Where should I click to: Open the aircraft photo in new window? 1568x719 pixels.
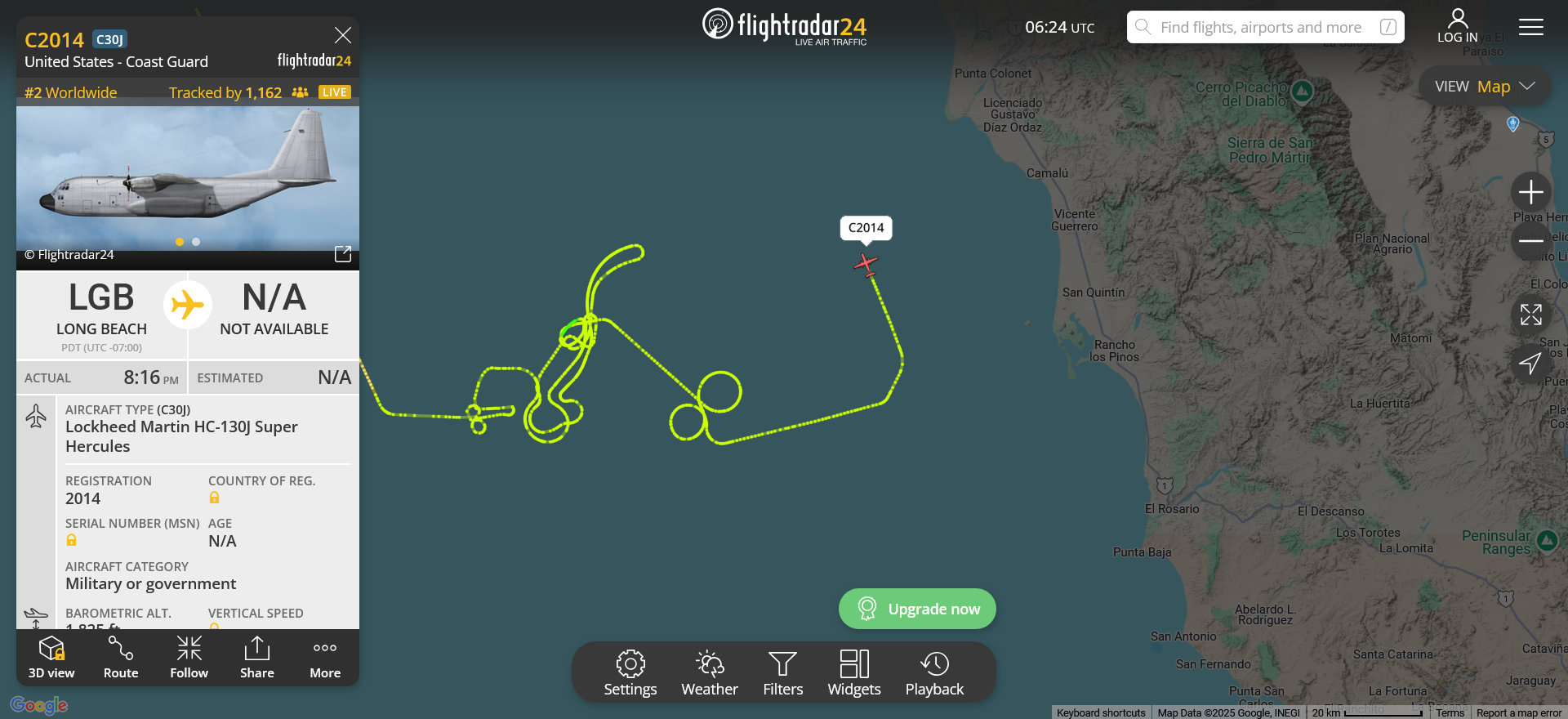coord(343,254)
